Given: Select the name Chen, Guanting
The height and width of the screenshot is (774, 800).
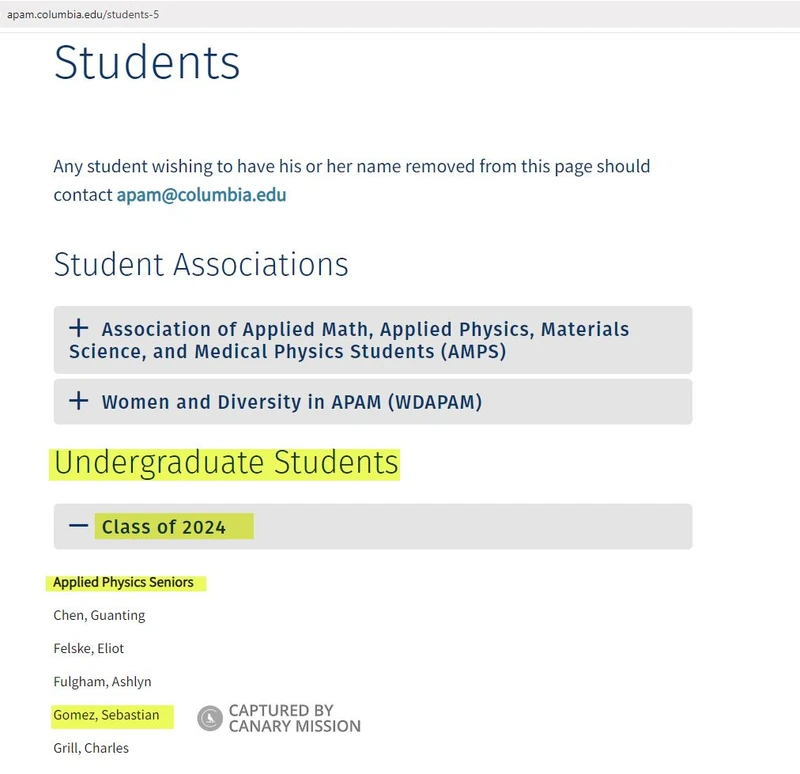Looking at the screenshot, I should click(x=99, y=615).
